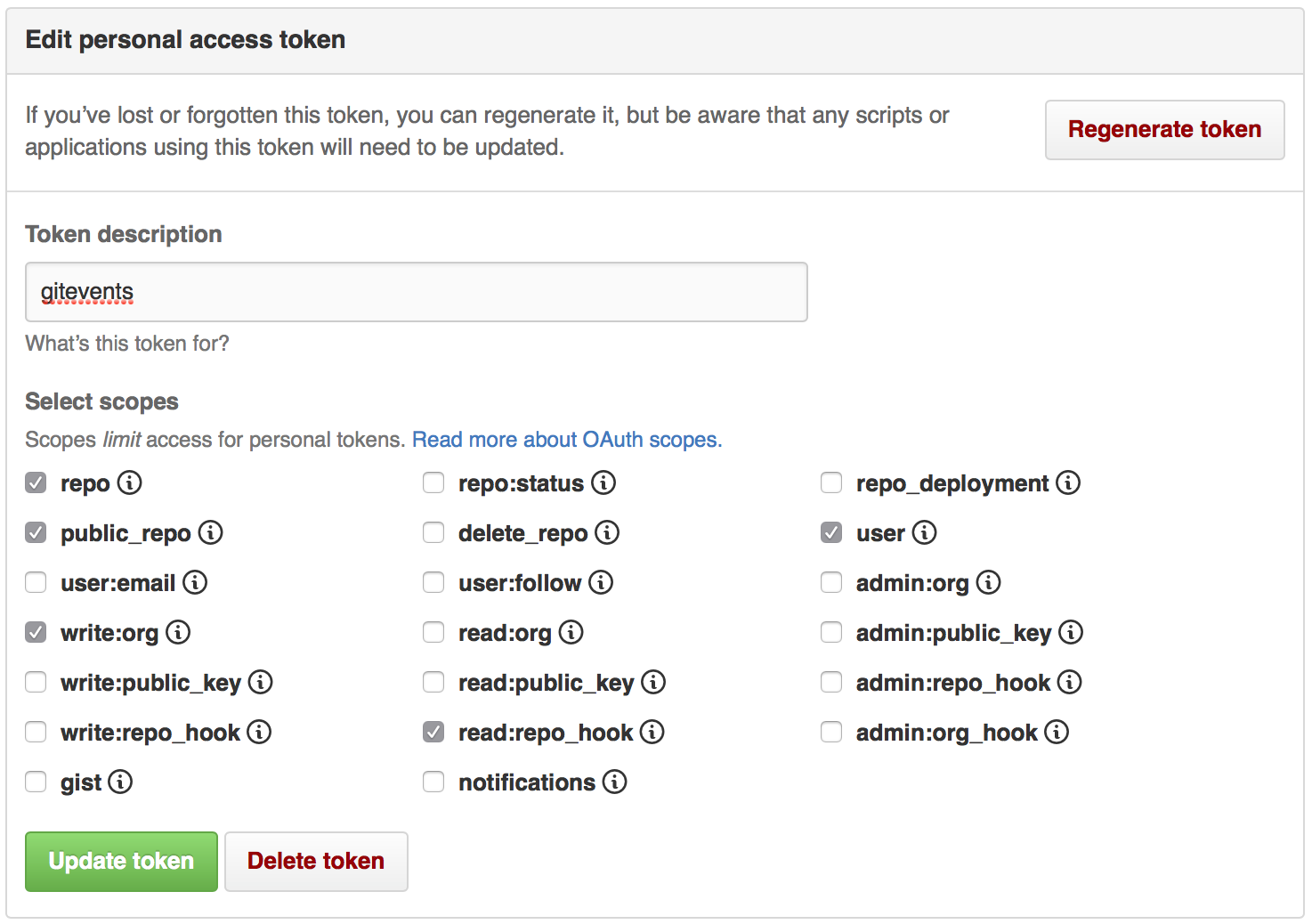This screenshot has width=1312, height=924.
Task: Click info icon next to admin:org_hook
Action: coord(1057,732)
